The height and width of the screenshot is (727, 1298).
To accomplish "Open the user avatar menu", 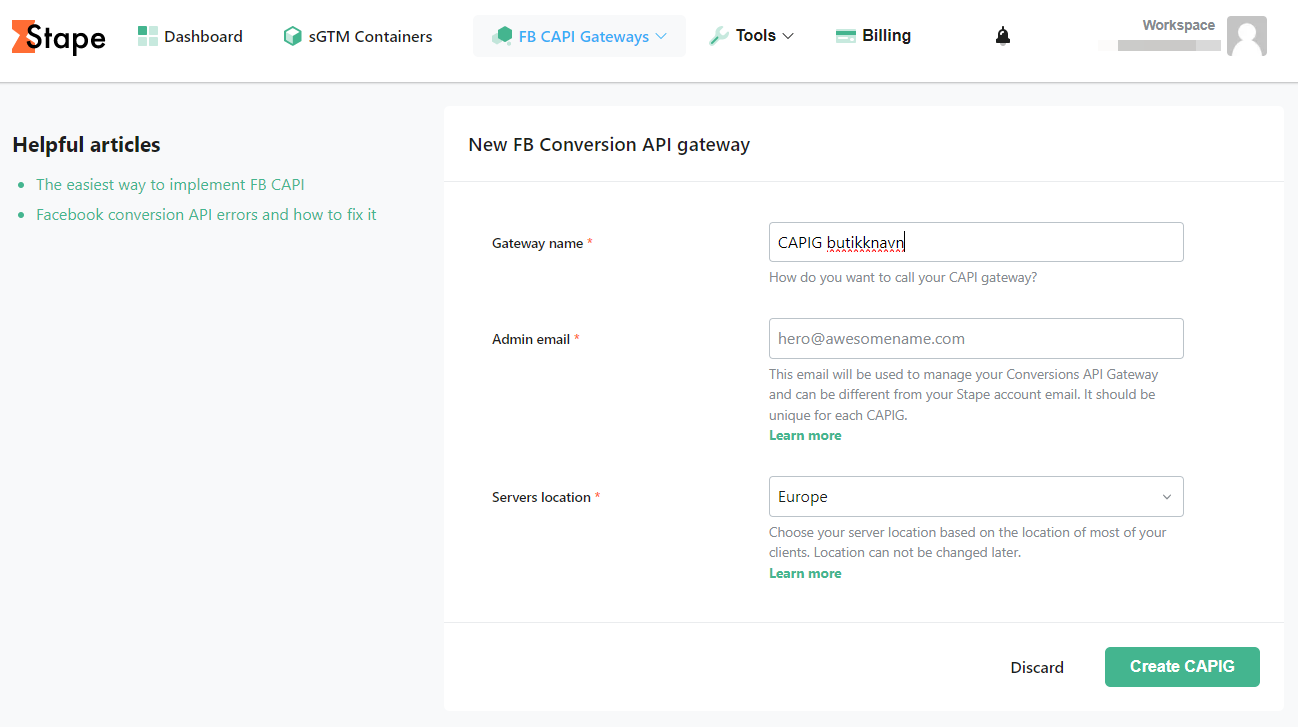I will coord(1247,36).
